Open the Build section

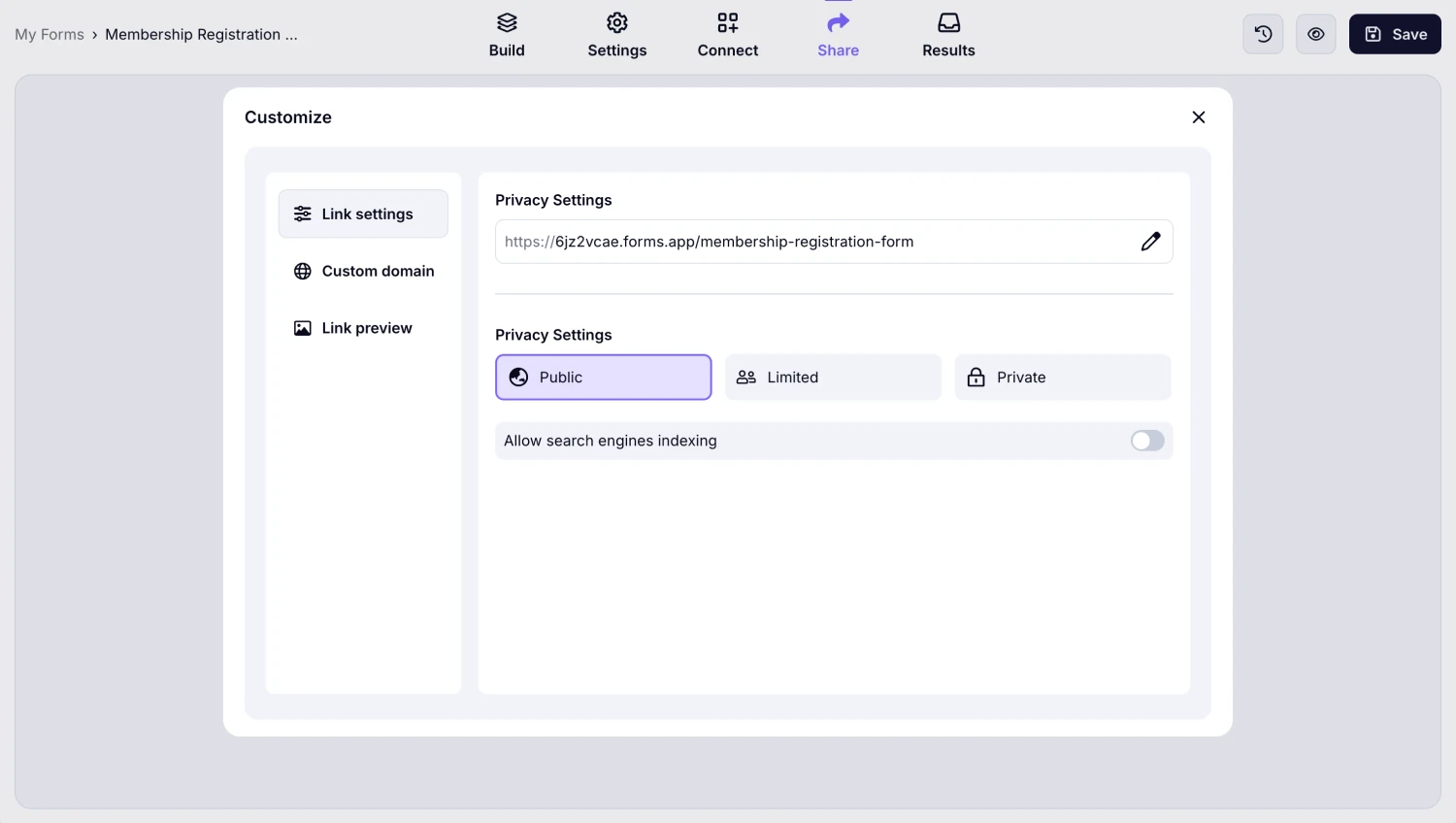(507, 34)
